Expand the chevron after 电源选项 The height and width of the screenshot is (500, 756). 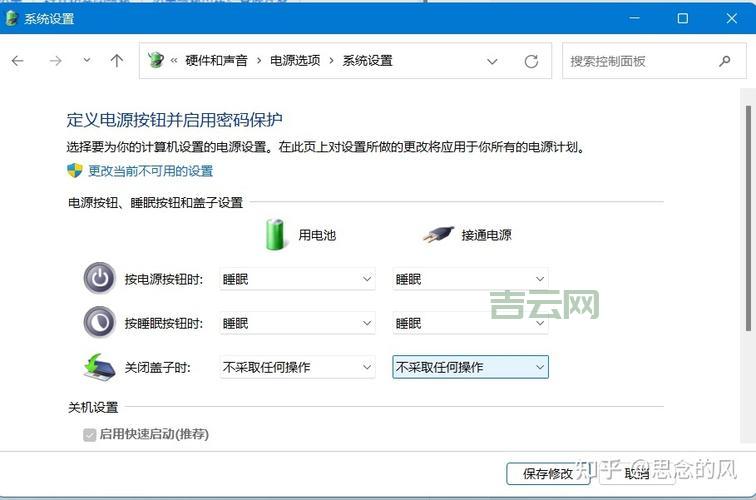[331, 61]
